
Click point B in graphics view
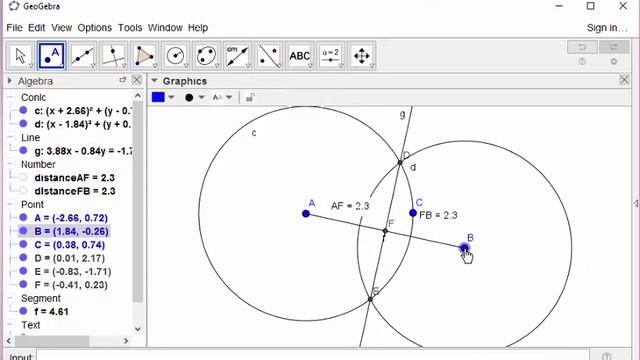pos(464,248)
